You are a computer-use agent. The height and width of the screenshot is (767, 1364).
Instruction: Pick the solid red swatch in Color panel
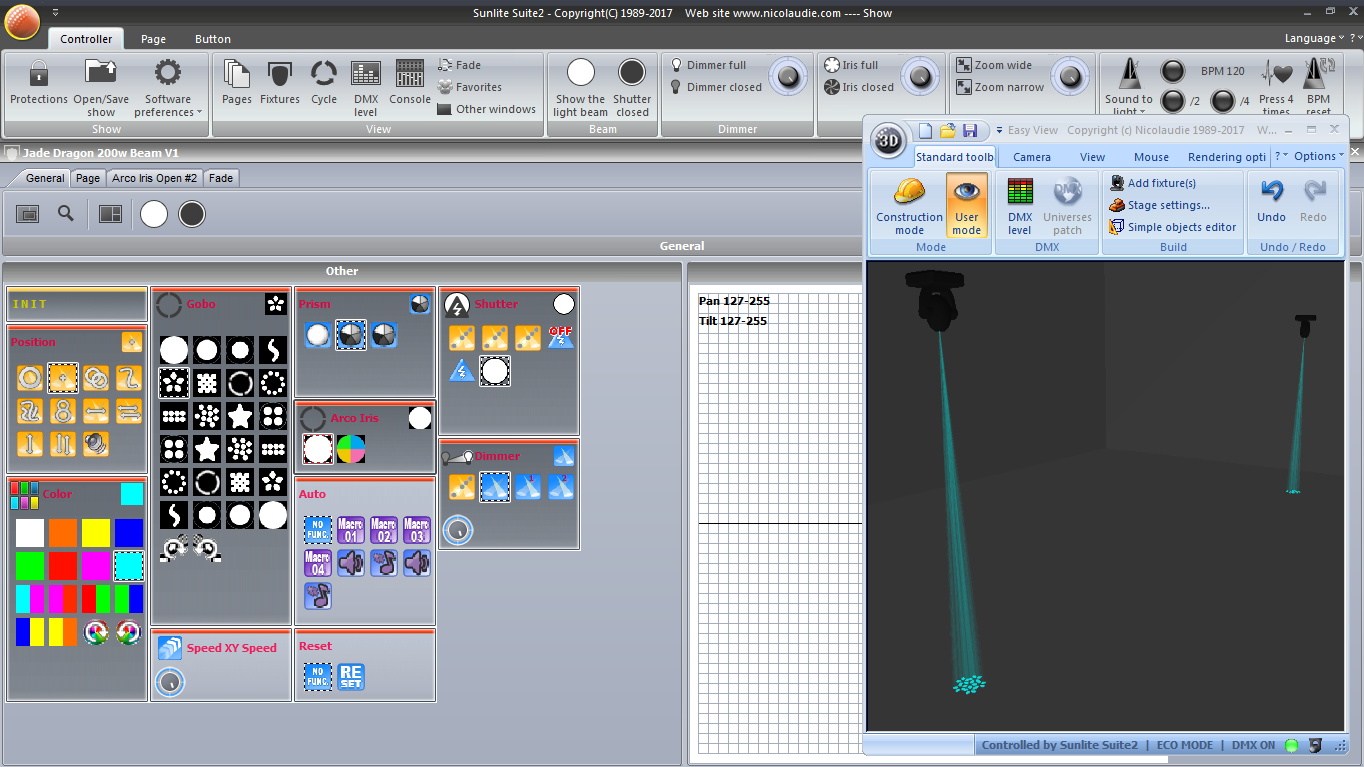coord(63,566)
